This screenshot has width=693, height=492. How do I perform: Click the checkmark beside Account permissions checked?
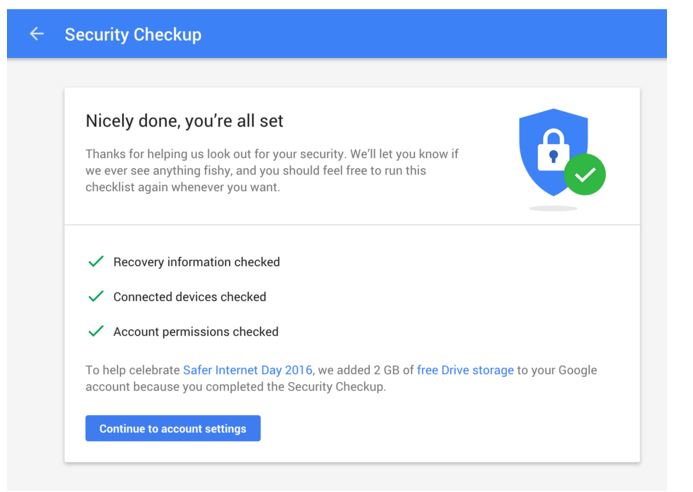[96, 331]
